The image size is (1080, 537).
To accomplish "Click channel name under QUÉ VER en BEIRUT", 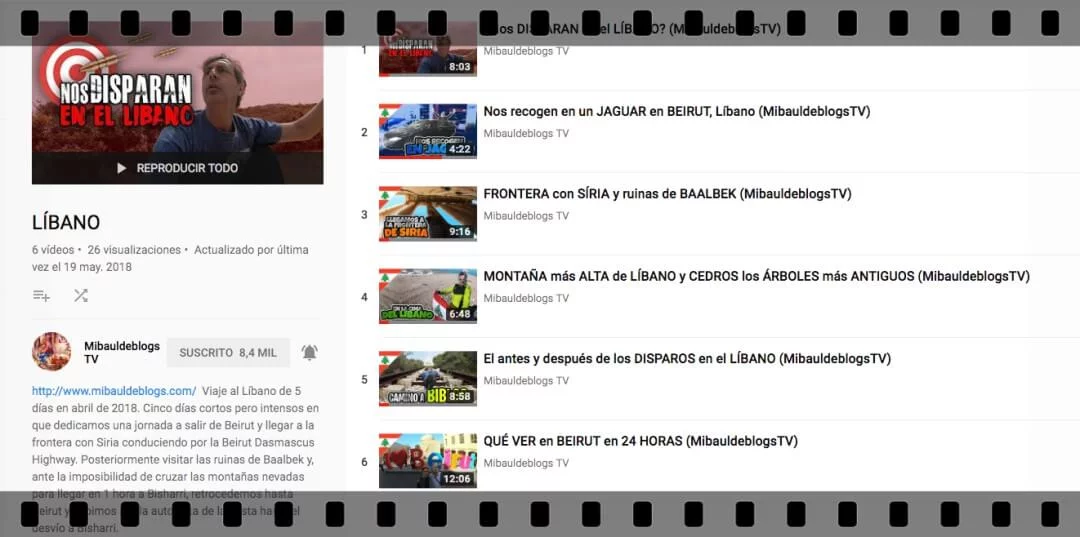I will (x=526, y=463).
